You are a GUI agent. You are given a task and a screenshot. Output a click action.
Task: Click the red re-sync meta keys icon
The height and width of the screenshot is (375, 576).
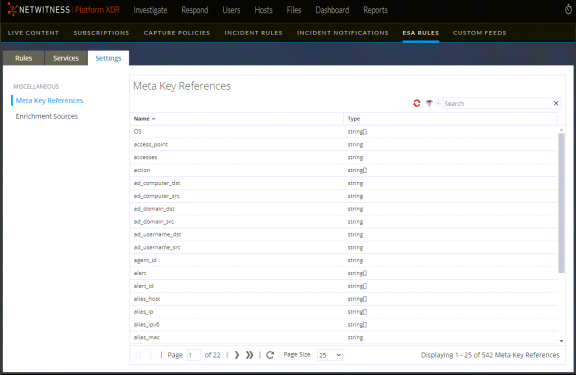tap(417, 104)
